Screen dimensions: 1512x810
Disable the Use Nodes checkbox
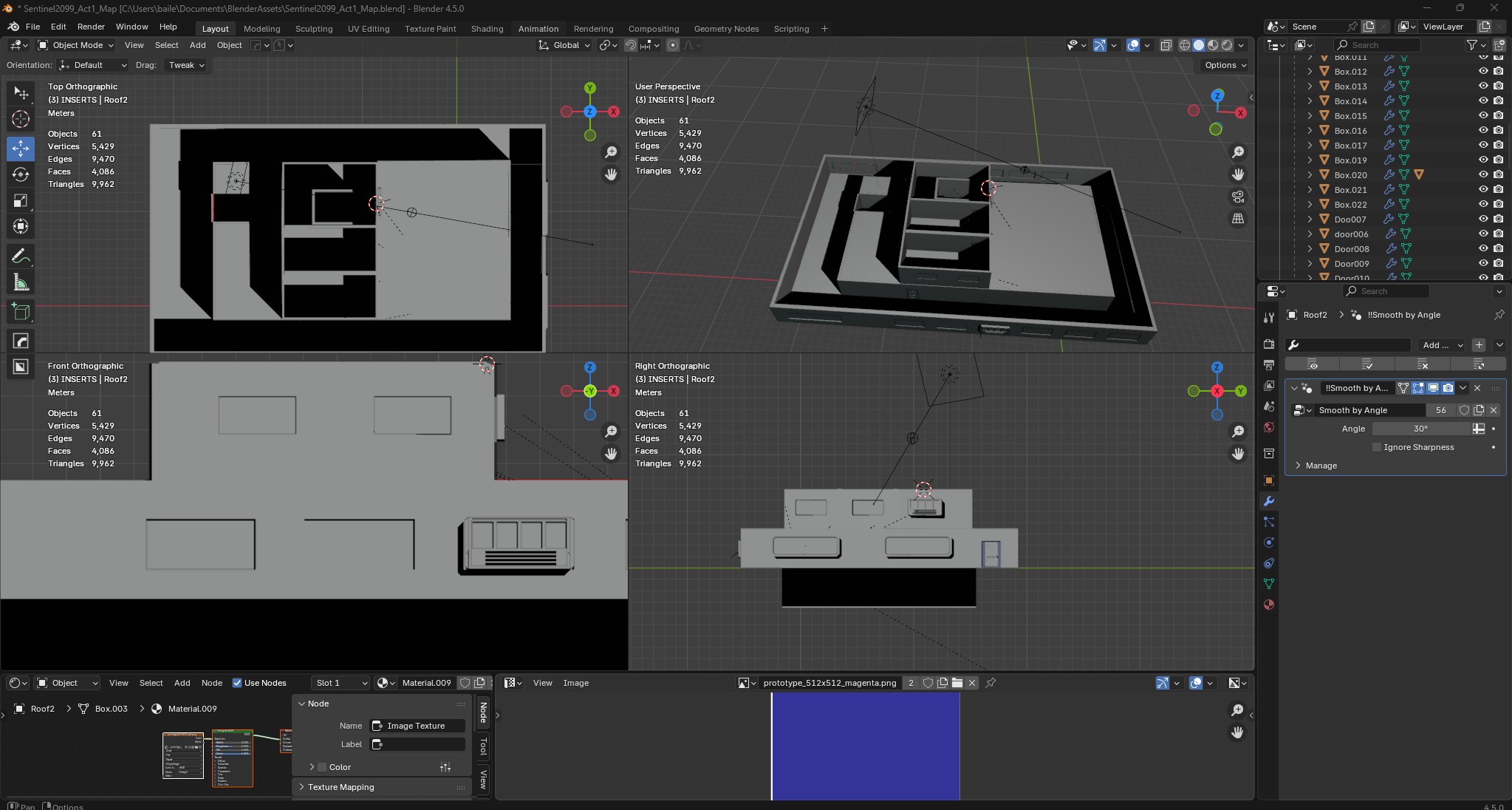tap(238, 683)
